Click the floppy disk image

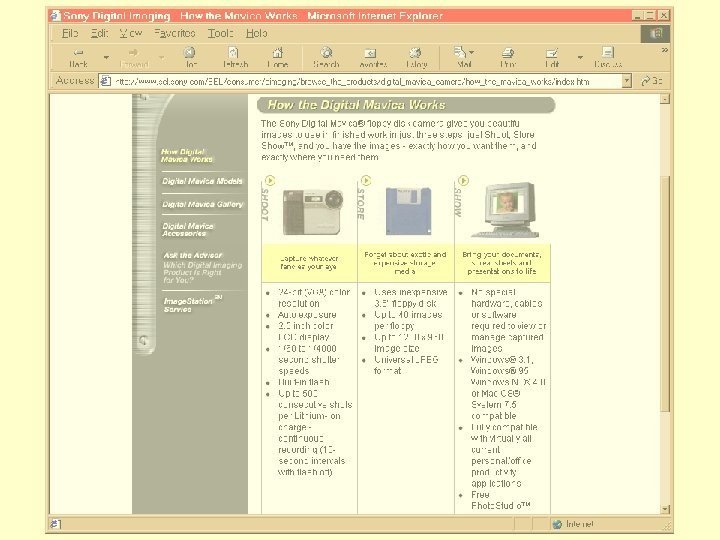tap(408, 211)
